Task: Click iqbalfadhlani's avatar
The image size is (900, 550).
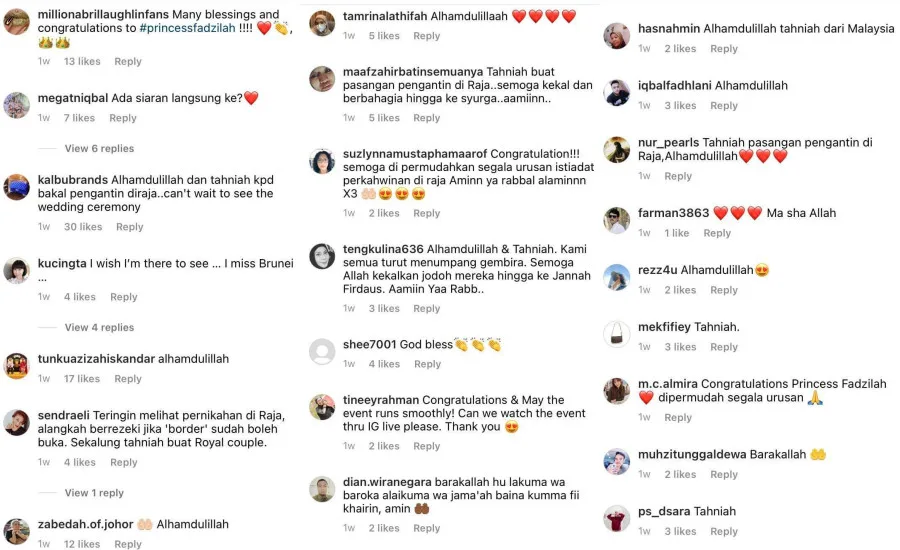Action: 617,93
